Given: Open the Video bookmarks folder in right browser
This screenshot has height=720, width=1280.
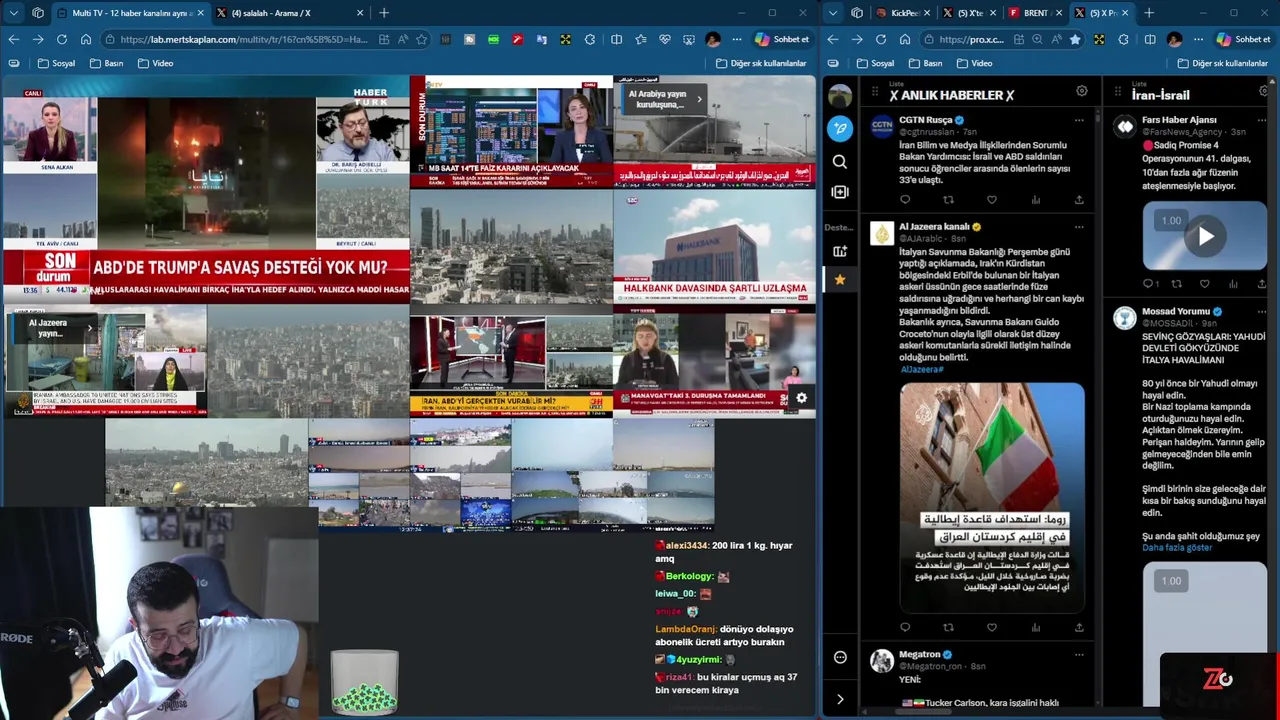Looking at the screenshot, I should pyautogui.click(x=975, y=63).
